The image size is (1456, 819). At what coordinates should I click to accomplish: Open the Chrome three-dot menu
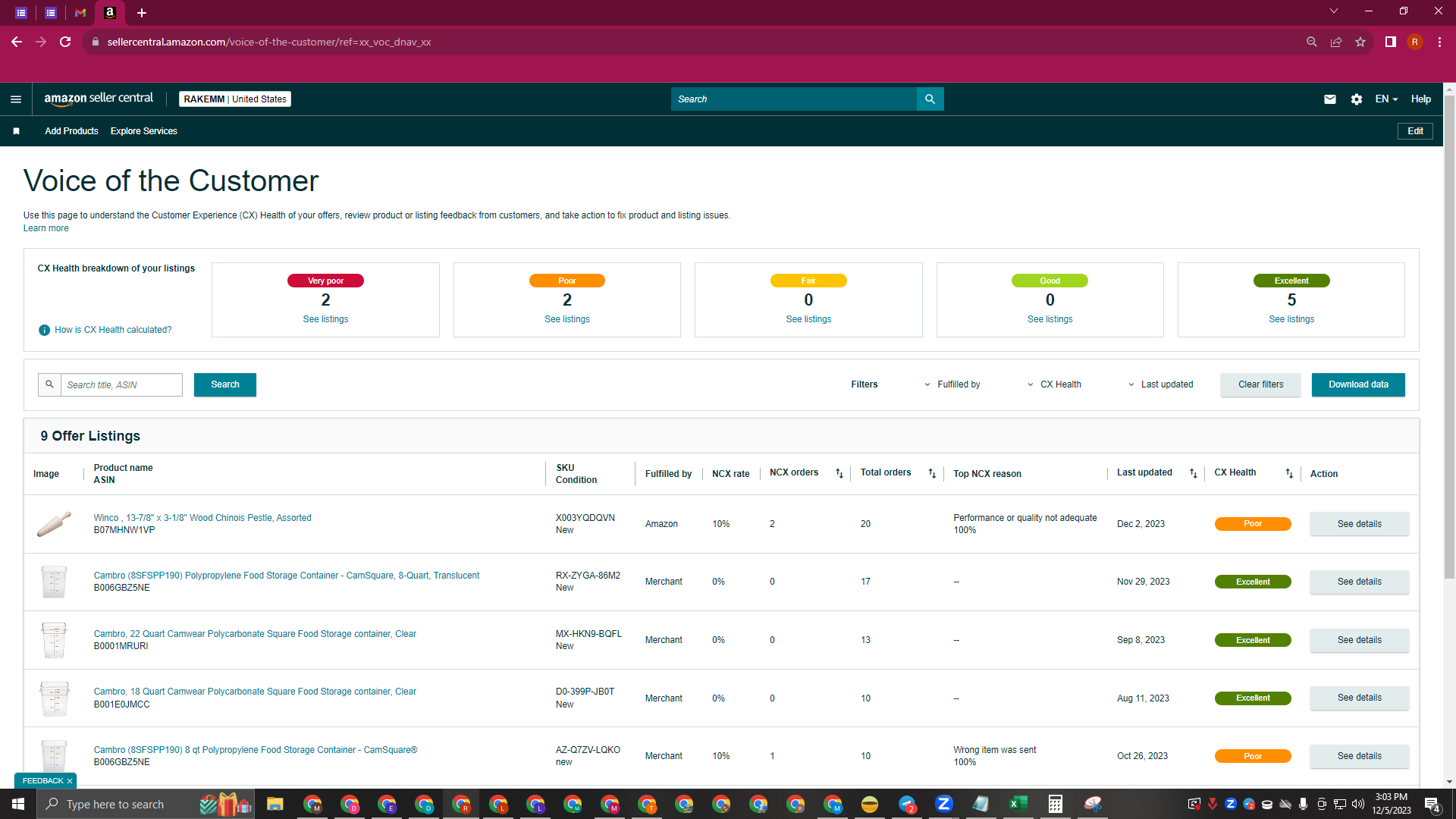click(1439, 42)
